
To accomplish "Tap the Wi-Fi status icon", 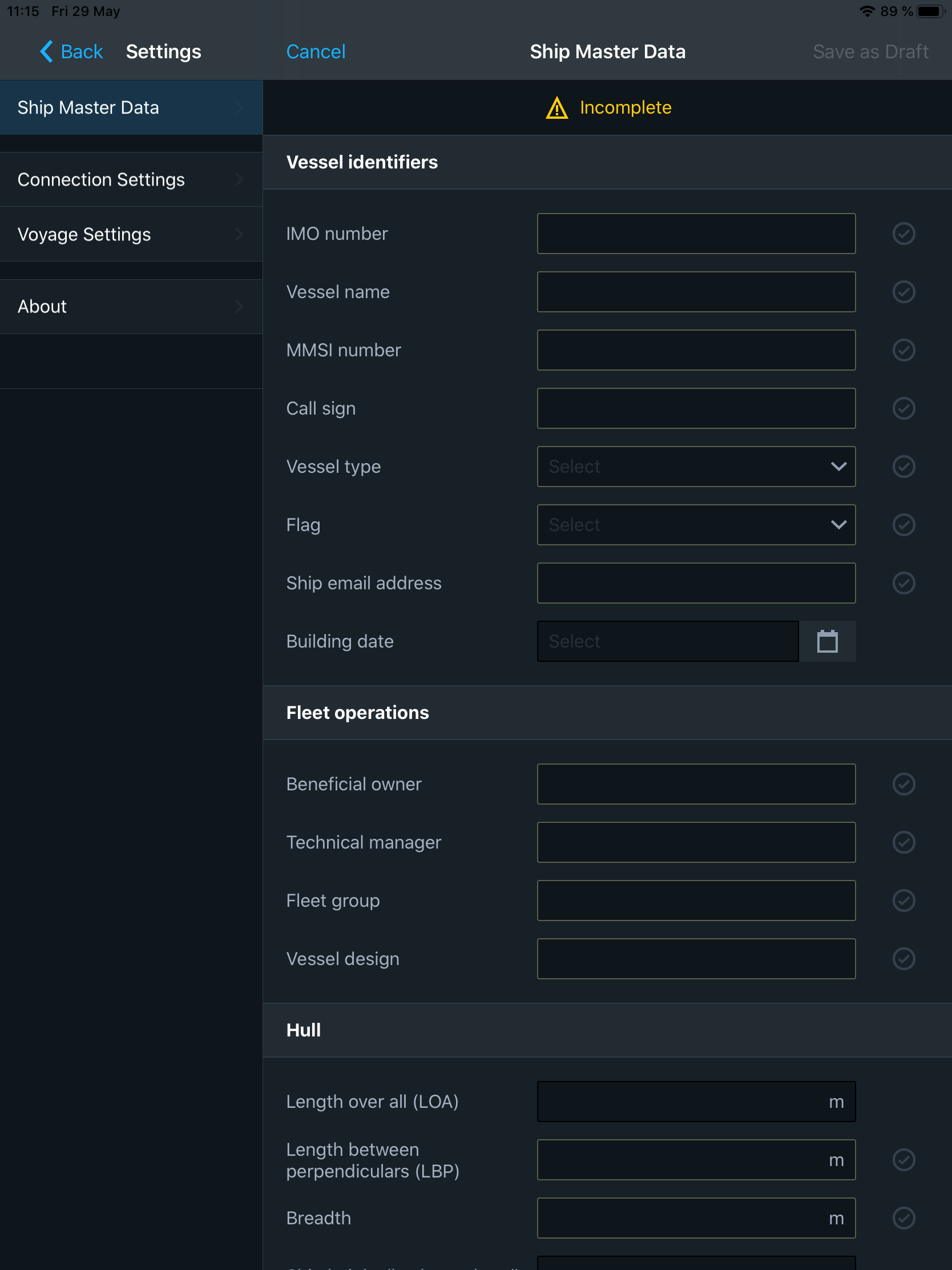I will [866, 11].
